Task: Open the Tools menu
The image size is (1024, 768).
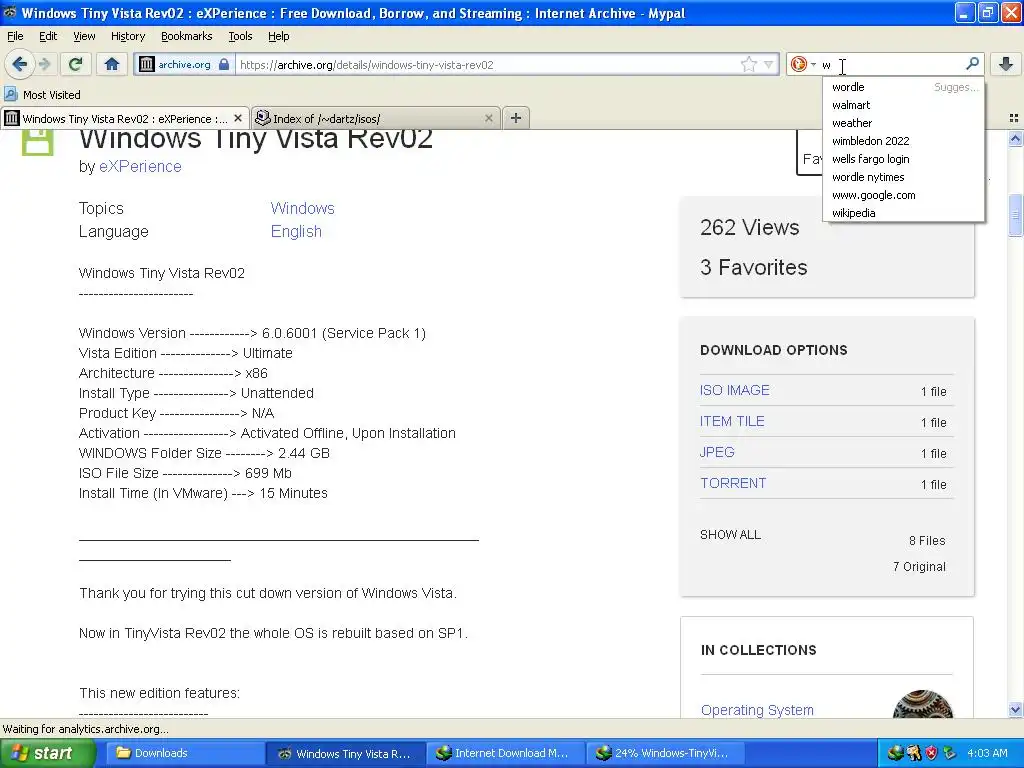Action: tap(240, 36)
